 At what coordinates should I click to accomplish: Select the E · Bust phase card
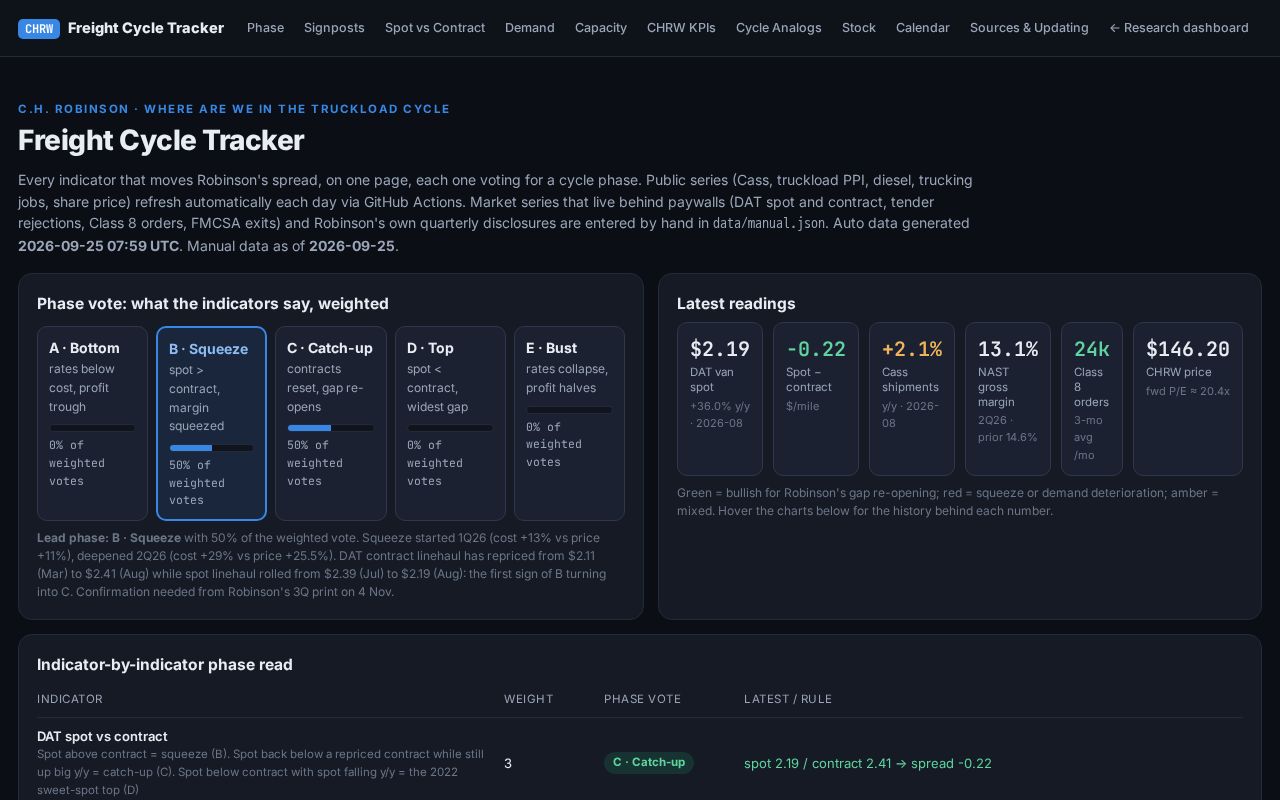click(x=569, y=423)
